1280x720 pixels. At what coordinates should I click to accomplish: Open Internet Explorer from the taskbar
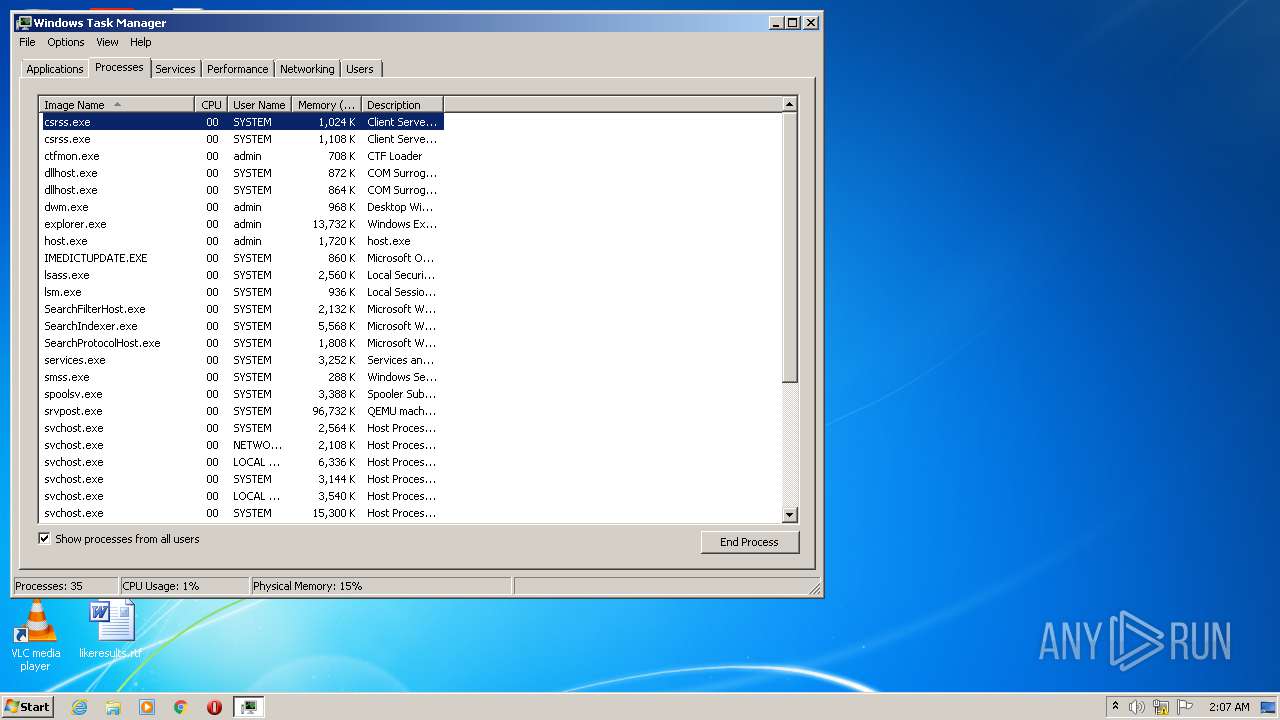[x=80, y=707]
